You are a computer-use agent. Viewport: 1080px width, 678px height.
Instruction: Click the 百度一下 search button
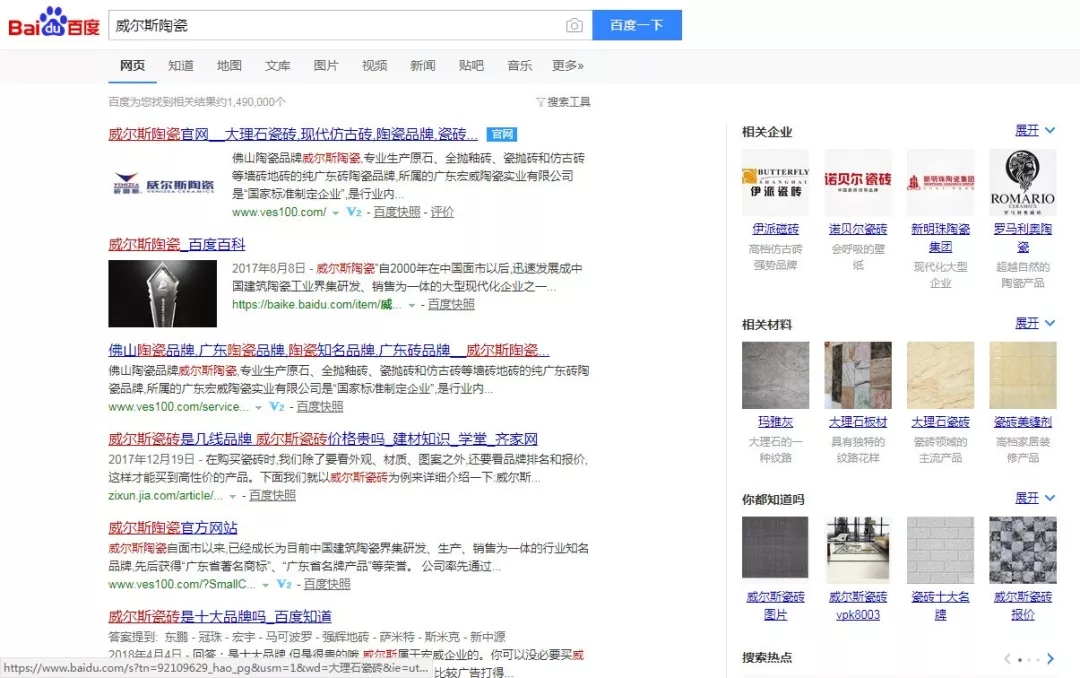tap(637, 25)
